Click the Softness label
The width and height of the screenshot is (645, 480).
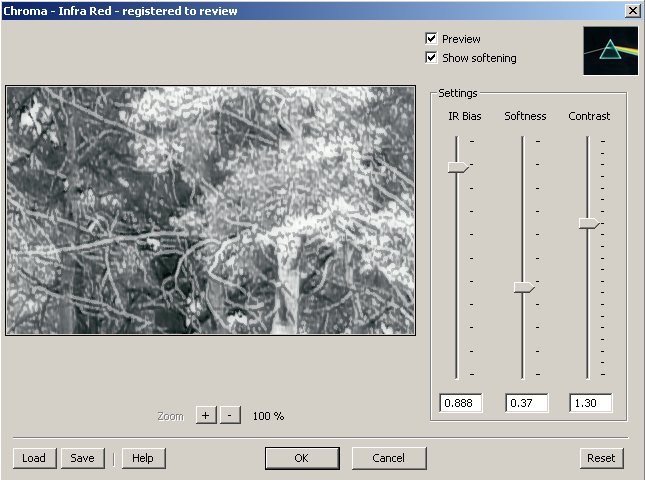pyautogui.click(x=525, y=116)
